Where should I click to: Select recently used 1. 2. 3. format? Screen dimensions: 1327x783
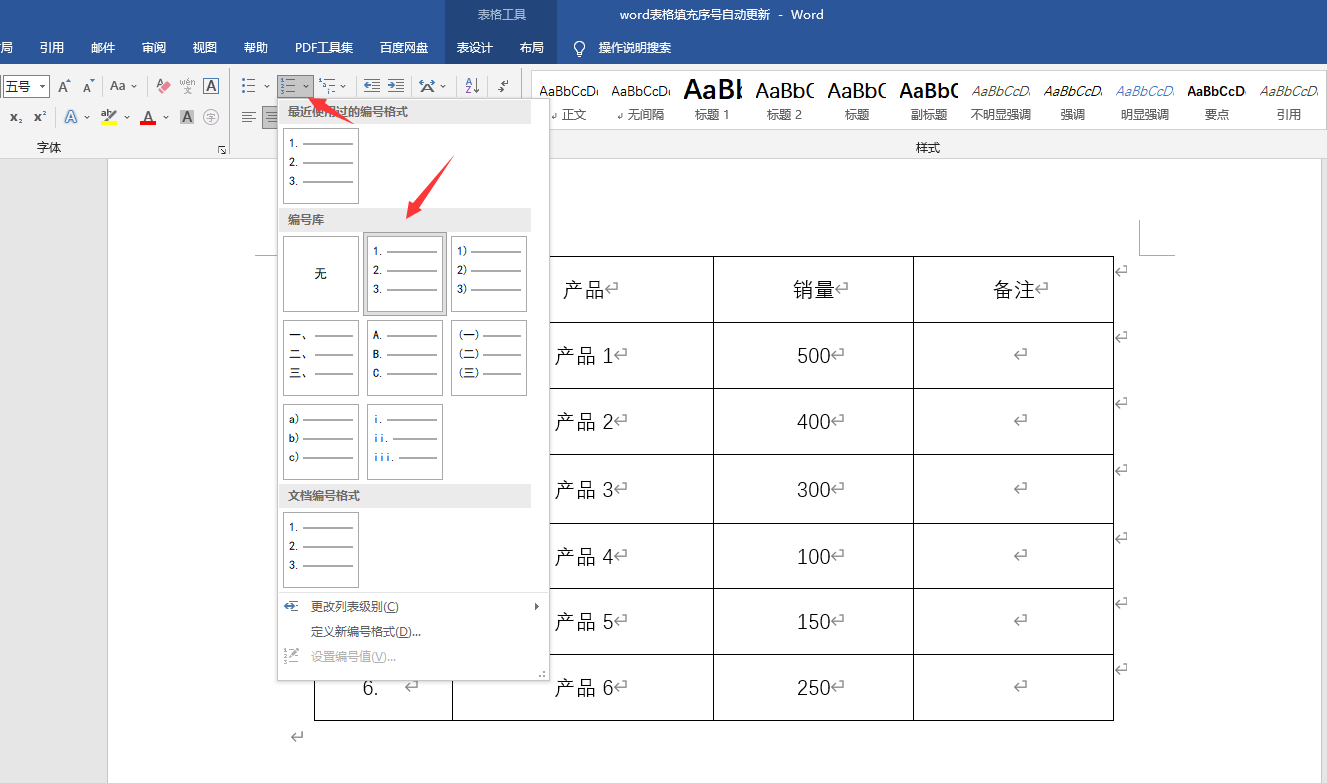pyautogui.click(x=321, y=165)
